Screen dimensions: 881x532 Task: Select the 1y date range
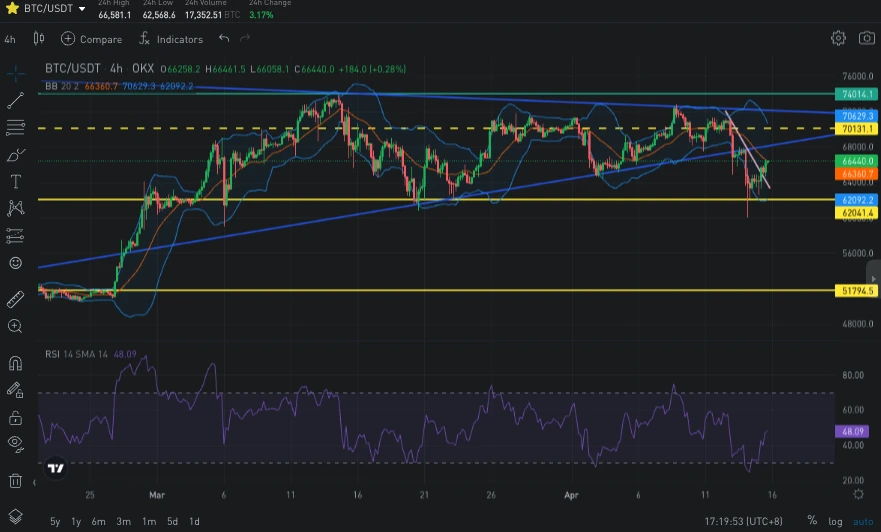click(x=77, y=521)
